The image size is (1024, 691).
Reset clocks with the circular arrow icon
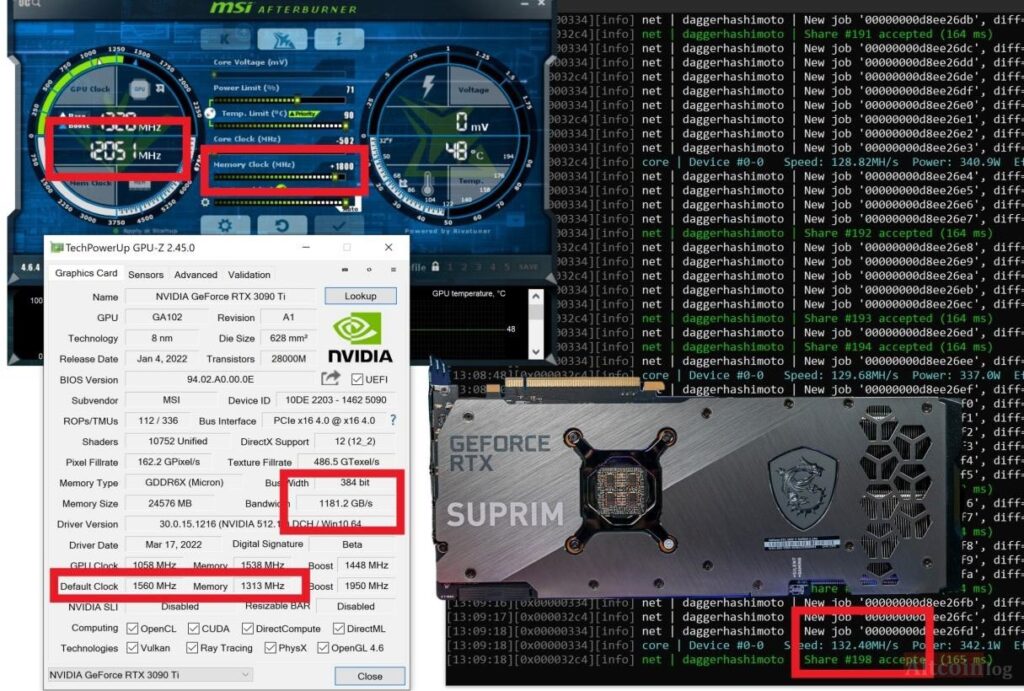tap(283, 226)
